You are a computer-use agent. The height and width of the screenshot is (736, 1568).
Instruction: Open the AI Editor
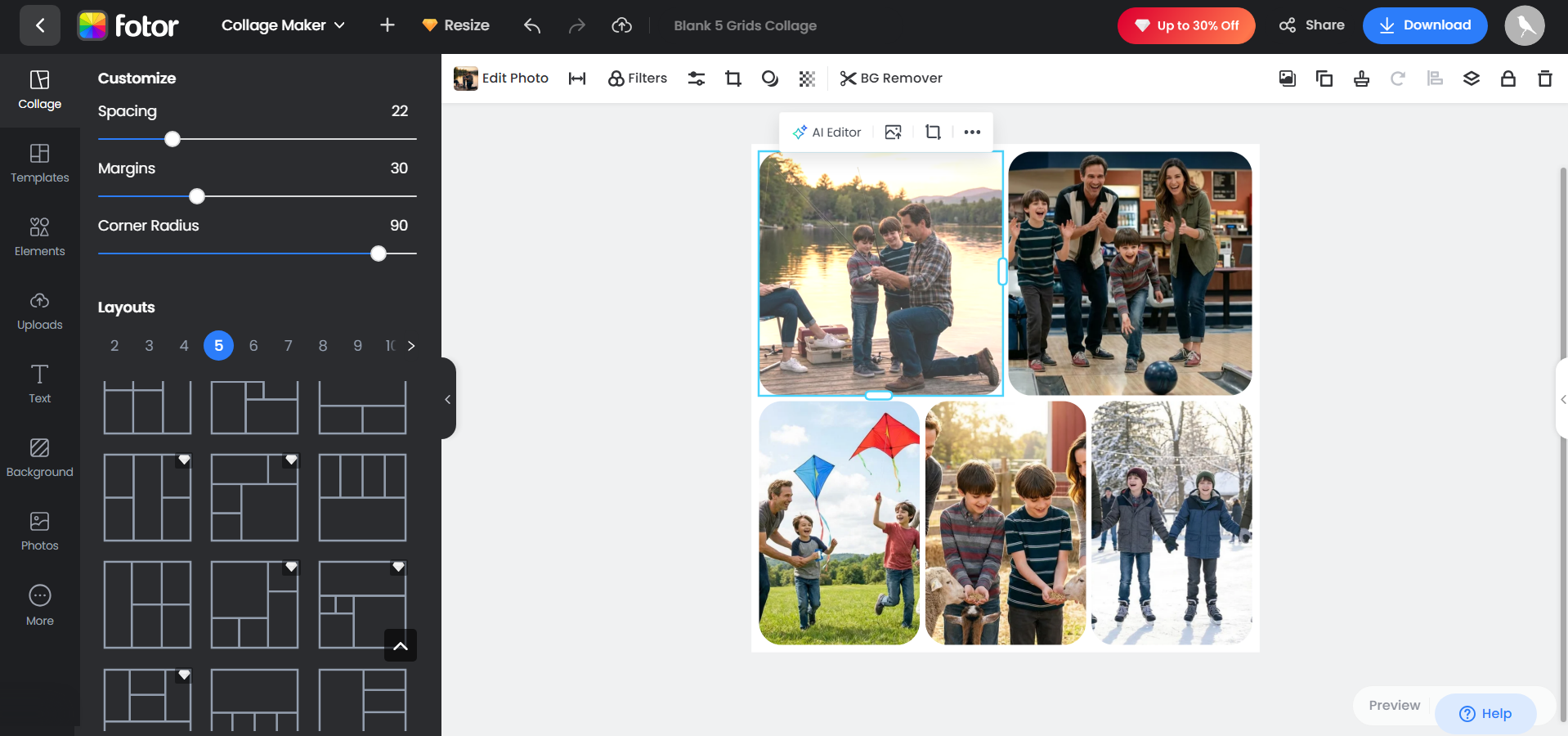(x=827, y=132)
